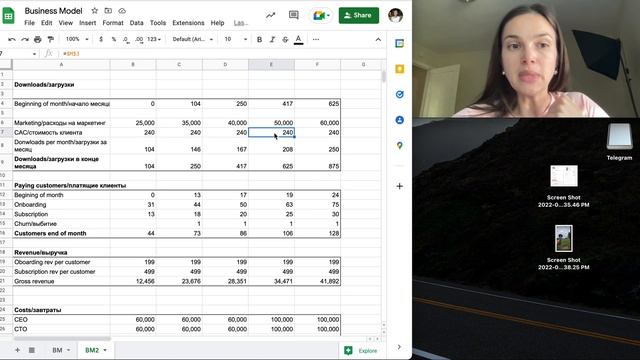The height and width of the screenshot is (360, 640).
Task: Open the Help menu
Action: [217, 23]
